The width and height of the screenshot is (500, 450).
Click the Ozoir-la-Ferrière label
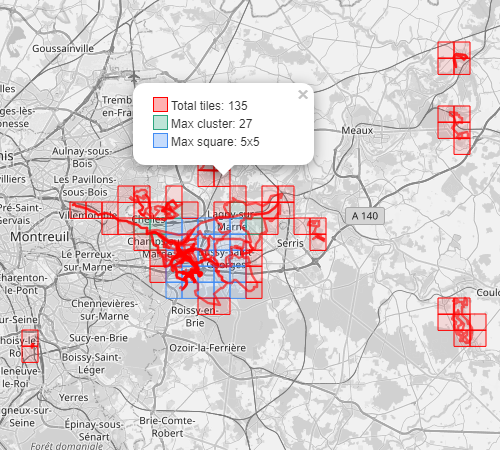point(208,348)
